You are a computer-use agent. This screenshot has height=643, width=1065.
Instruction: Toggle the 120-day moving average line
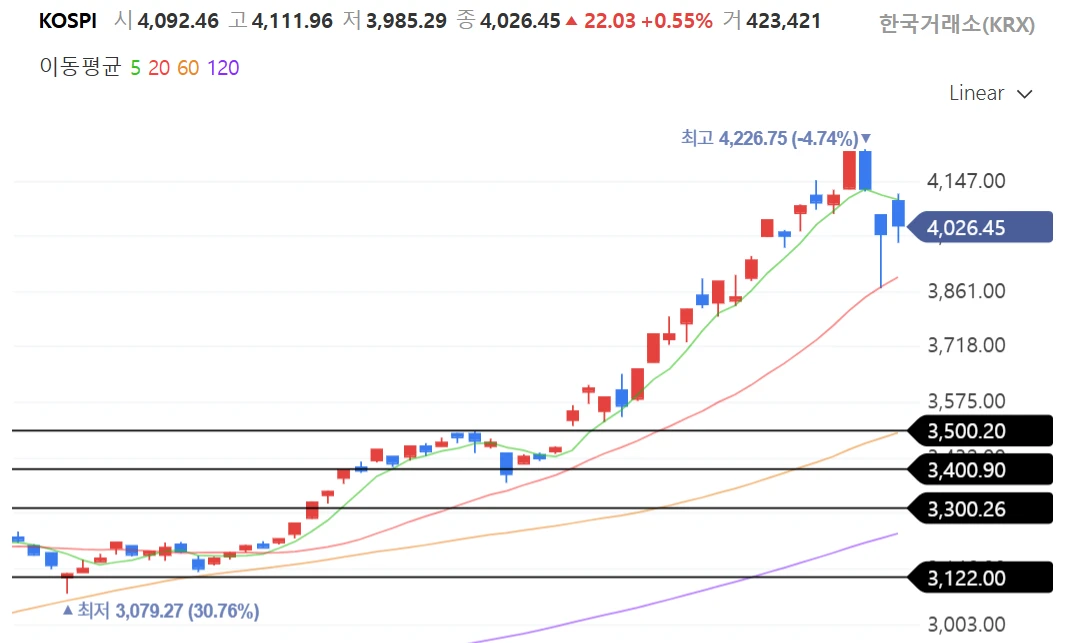(223, 68)
